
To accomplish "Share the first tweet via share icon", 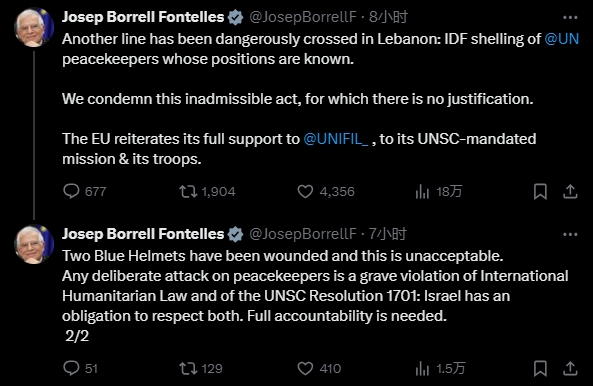I will point(570,191).
